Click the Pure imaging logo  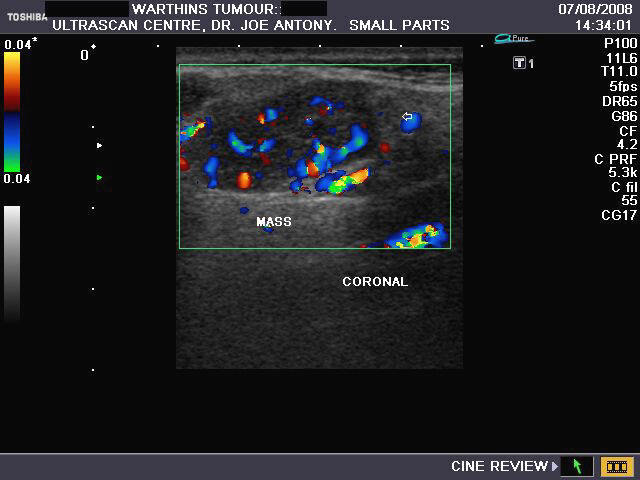[514, 39]
